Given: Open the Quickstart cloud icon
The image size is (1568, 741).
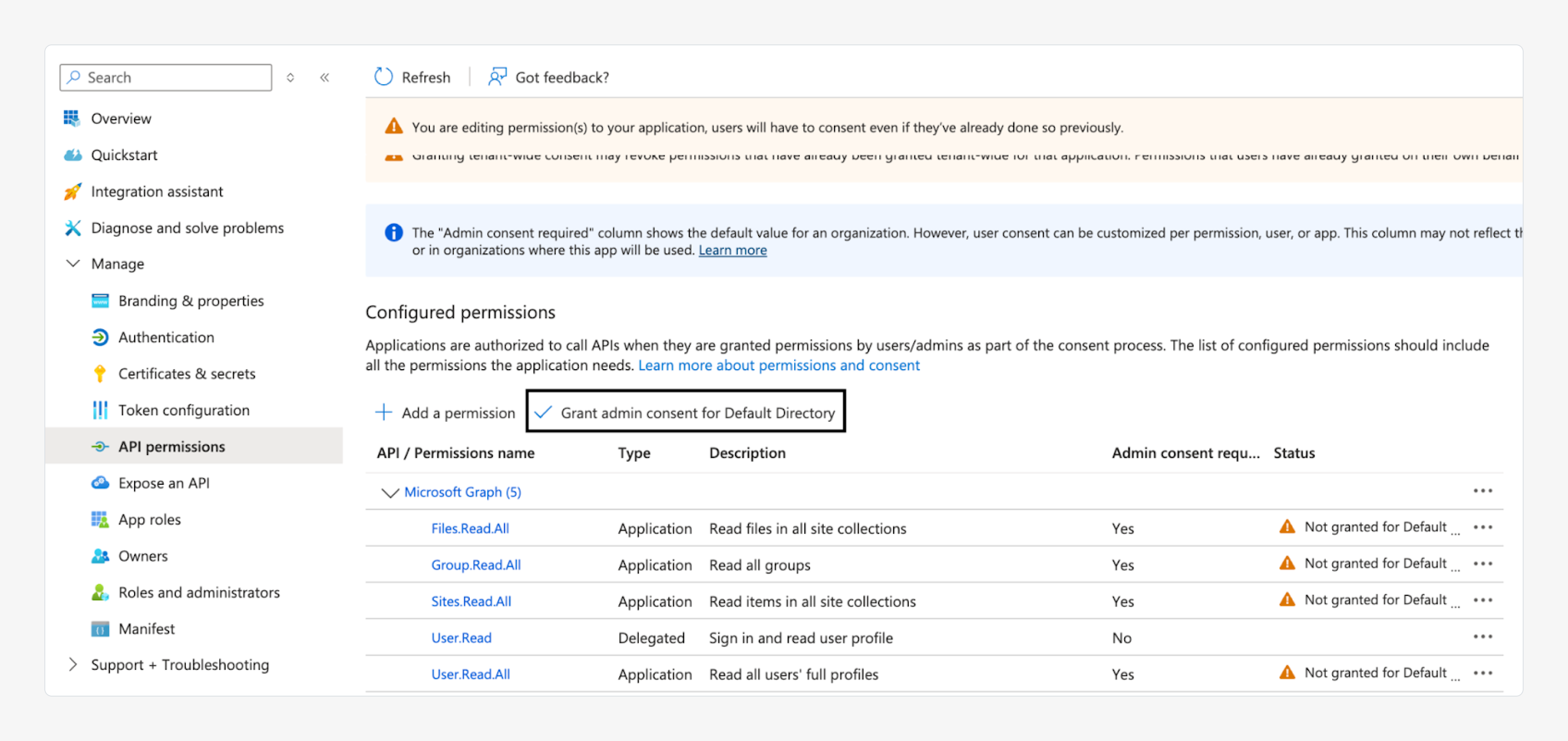Looking at the screenshot, I should pos(73,155).
